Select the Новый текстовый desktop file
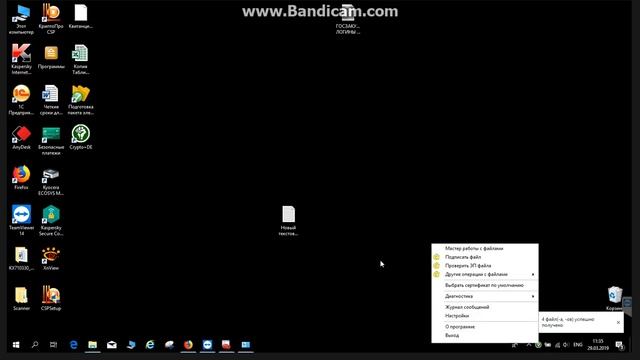The height and width of the screenshot is (360, 640). coord(289,220)
